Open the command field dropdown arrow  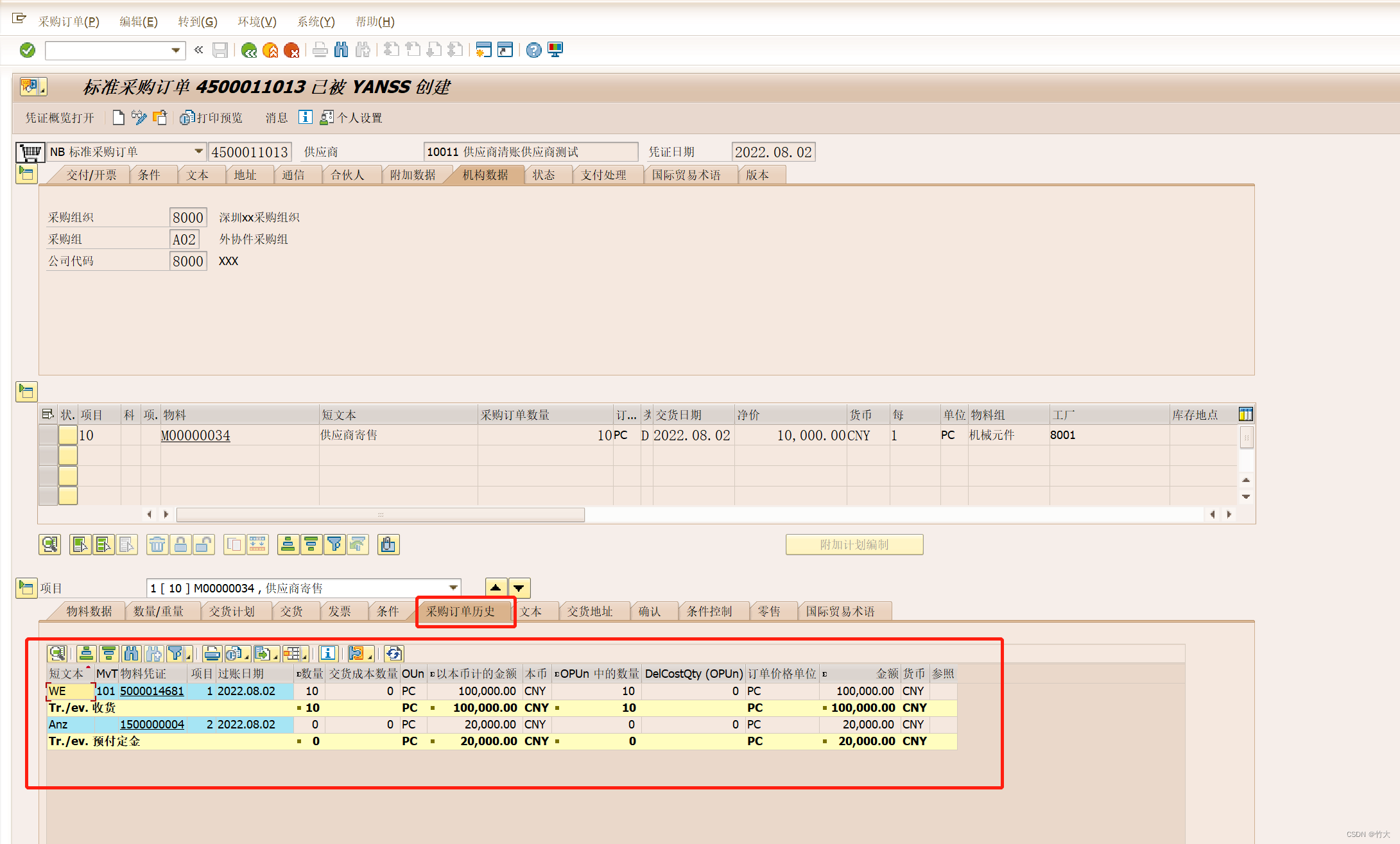(x=175, y=50)
